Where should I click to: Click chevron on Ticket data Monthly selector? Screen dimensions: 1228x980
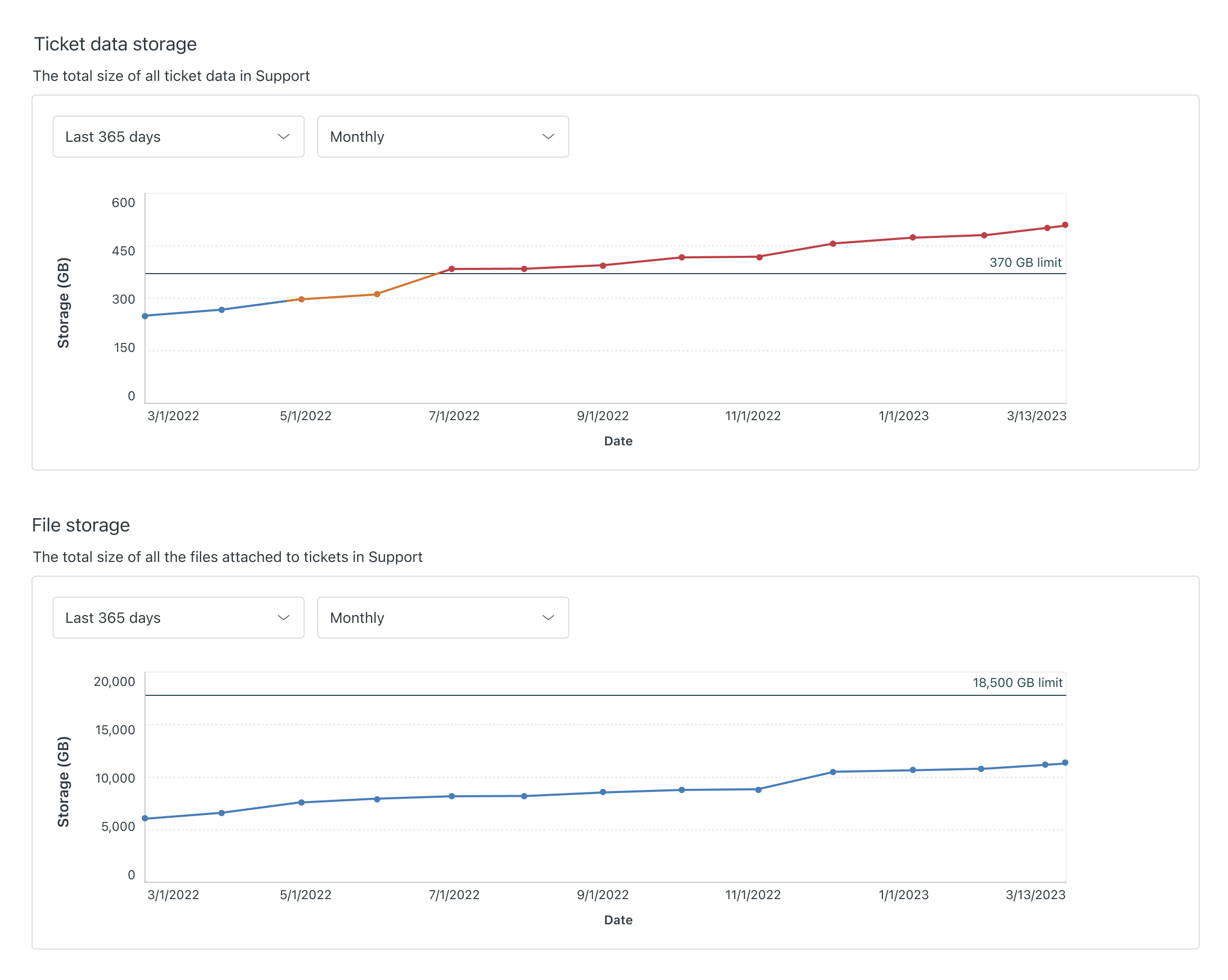(x=548, y=137)
